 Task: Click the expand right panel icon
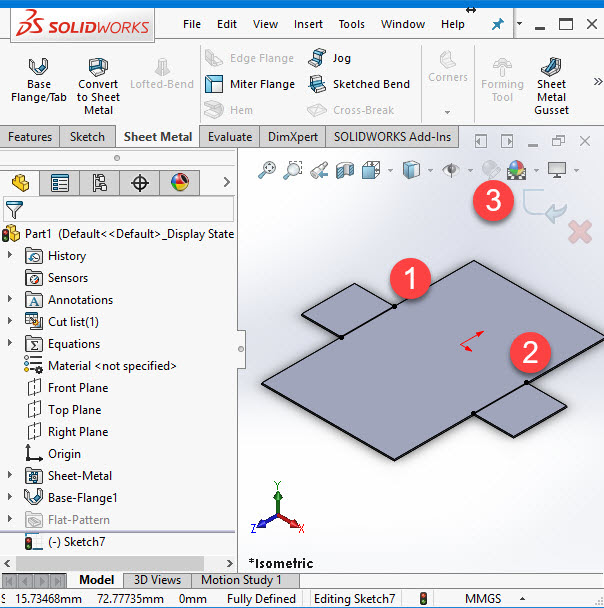pyautogui.click(x=507, y=141)
